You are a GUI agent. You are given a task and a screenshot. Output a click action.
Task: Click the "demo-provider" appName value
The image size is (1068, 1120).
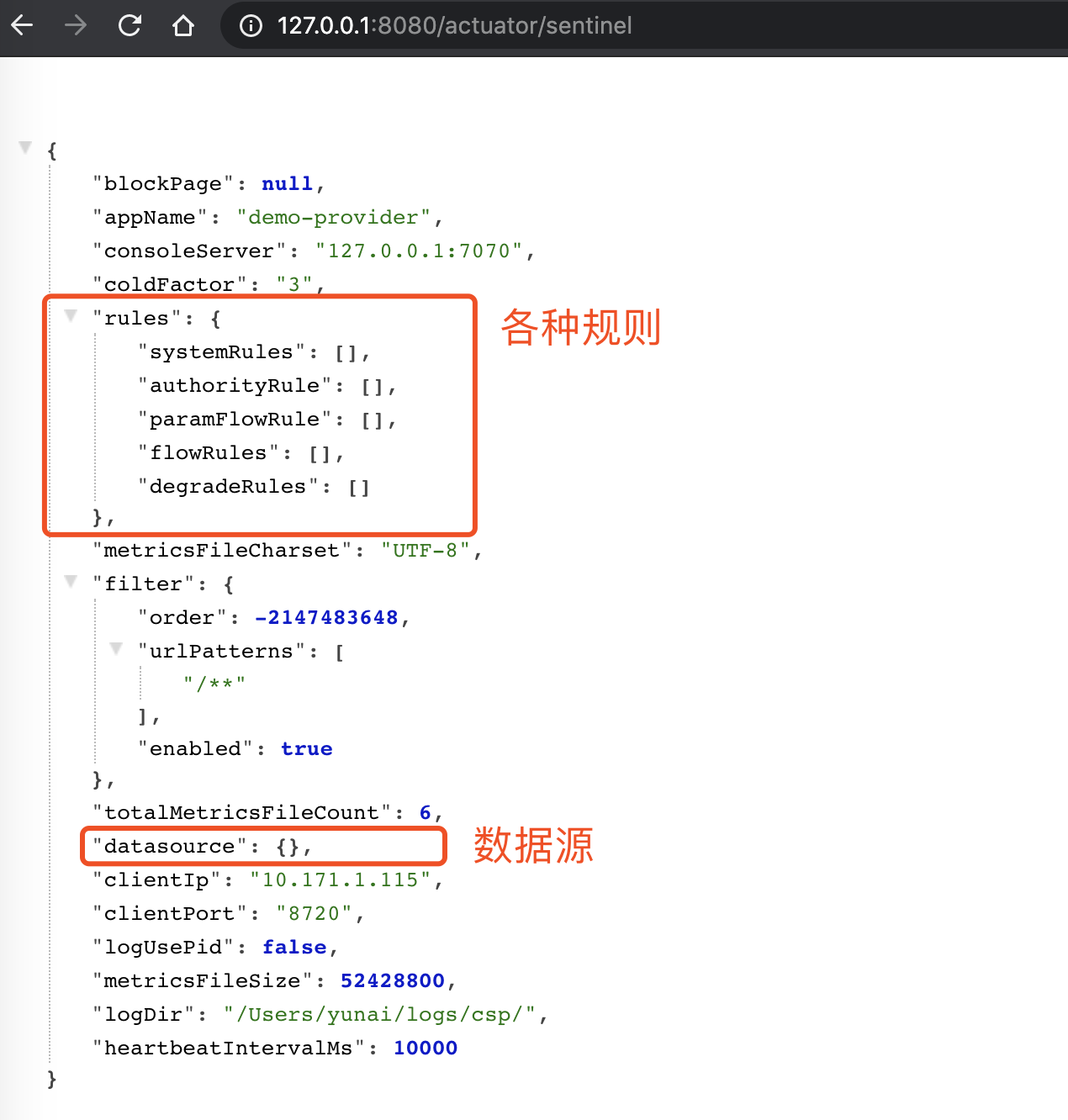[x=332, y=217]
